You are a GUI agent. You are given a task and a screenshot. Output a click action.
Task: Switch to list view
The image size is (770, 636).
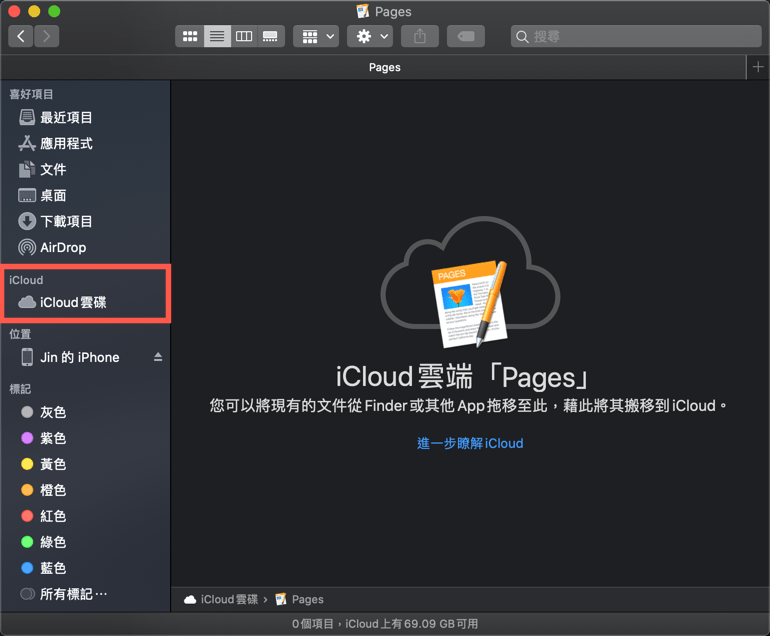click(217, 36)
